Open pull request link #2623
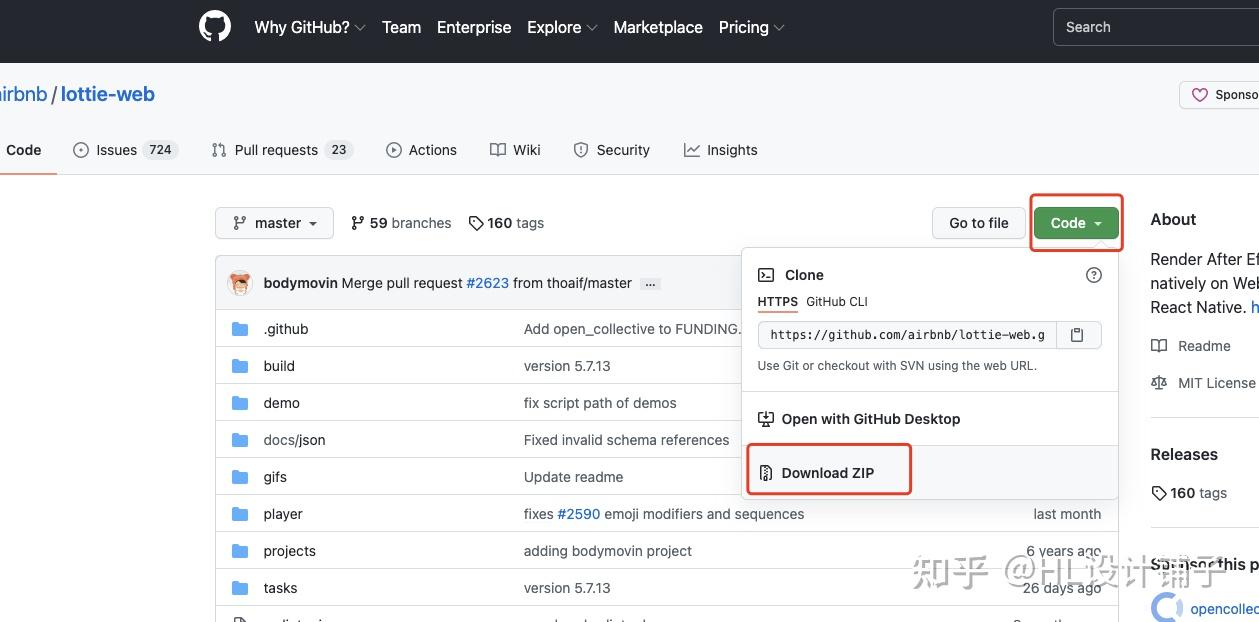The image size is (1259, 622). 487,283
